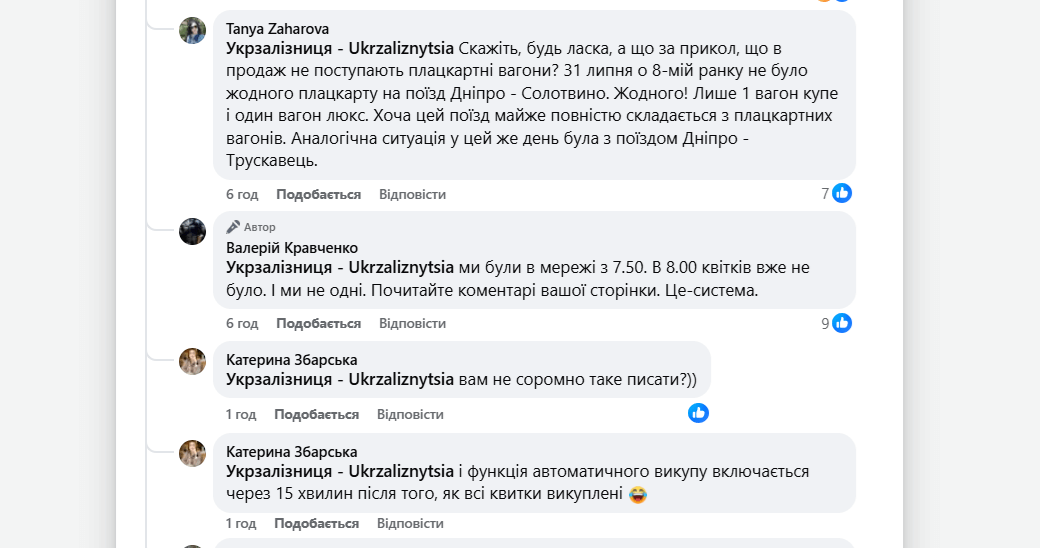This screenshot has height=548, width=1040.
Task: Like Валерій Кравченко's comment via Подобається
Action: pos(318,324)
